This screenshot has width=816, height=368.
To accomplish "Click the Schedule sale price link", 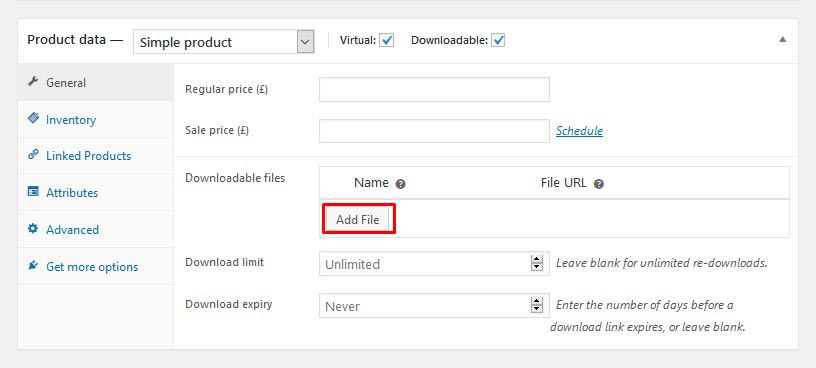I will (579, 131).
